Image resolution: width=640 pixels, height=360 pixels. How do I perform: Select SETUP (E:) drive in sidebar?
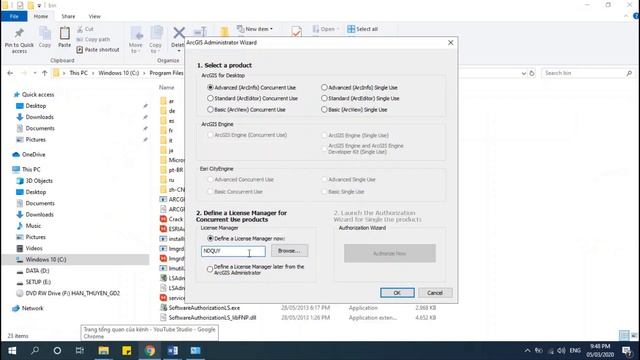(x=38, y=282)
